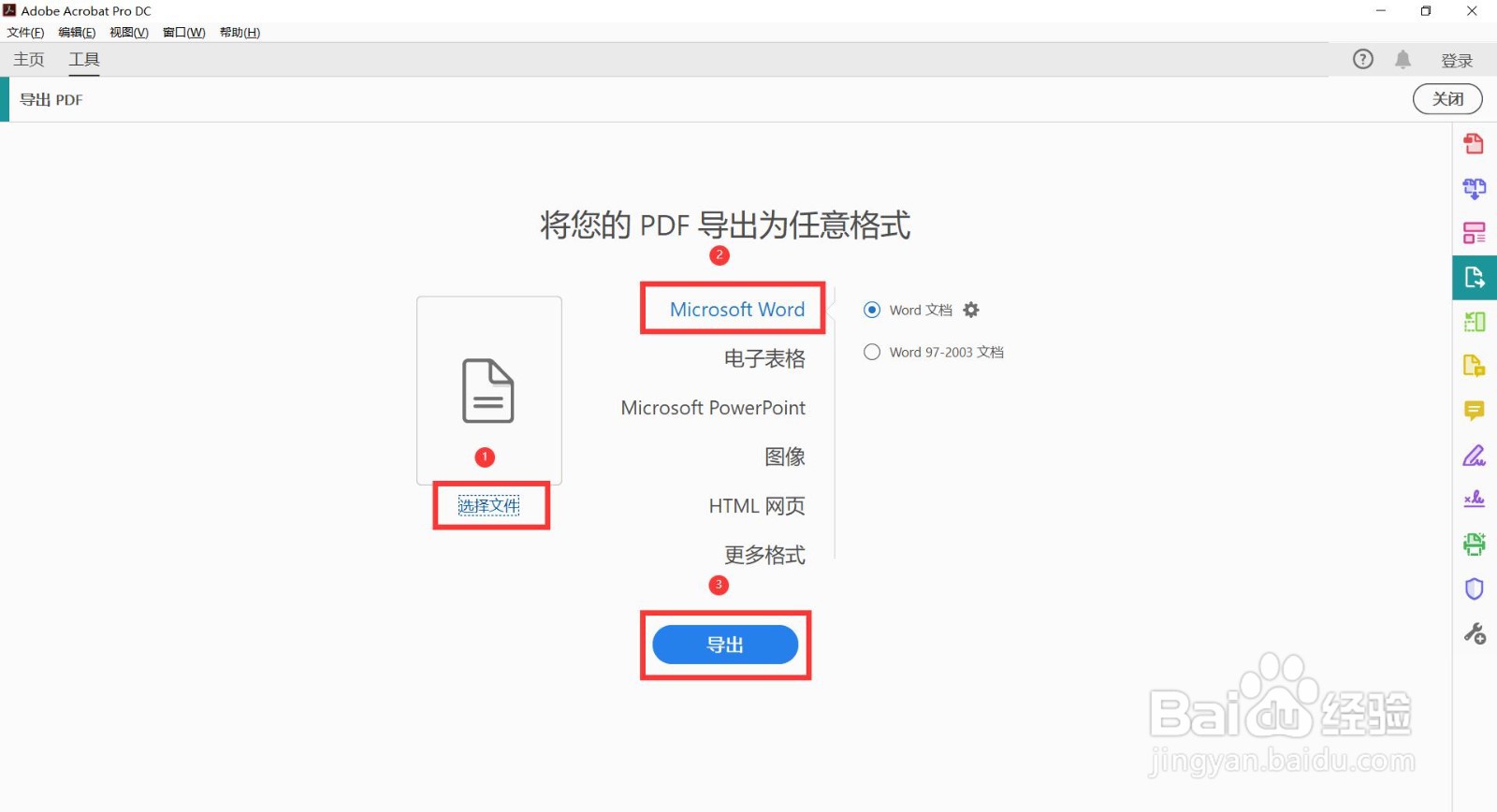Open the green Print Production icon
1497x812 pixels.
1474,544
